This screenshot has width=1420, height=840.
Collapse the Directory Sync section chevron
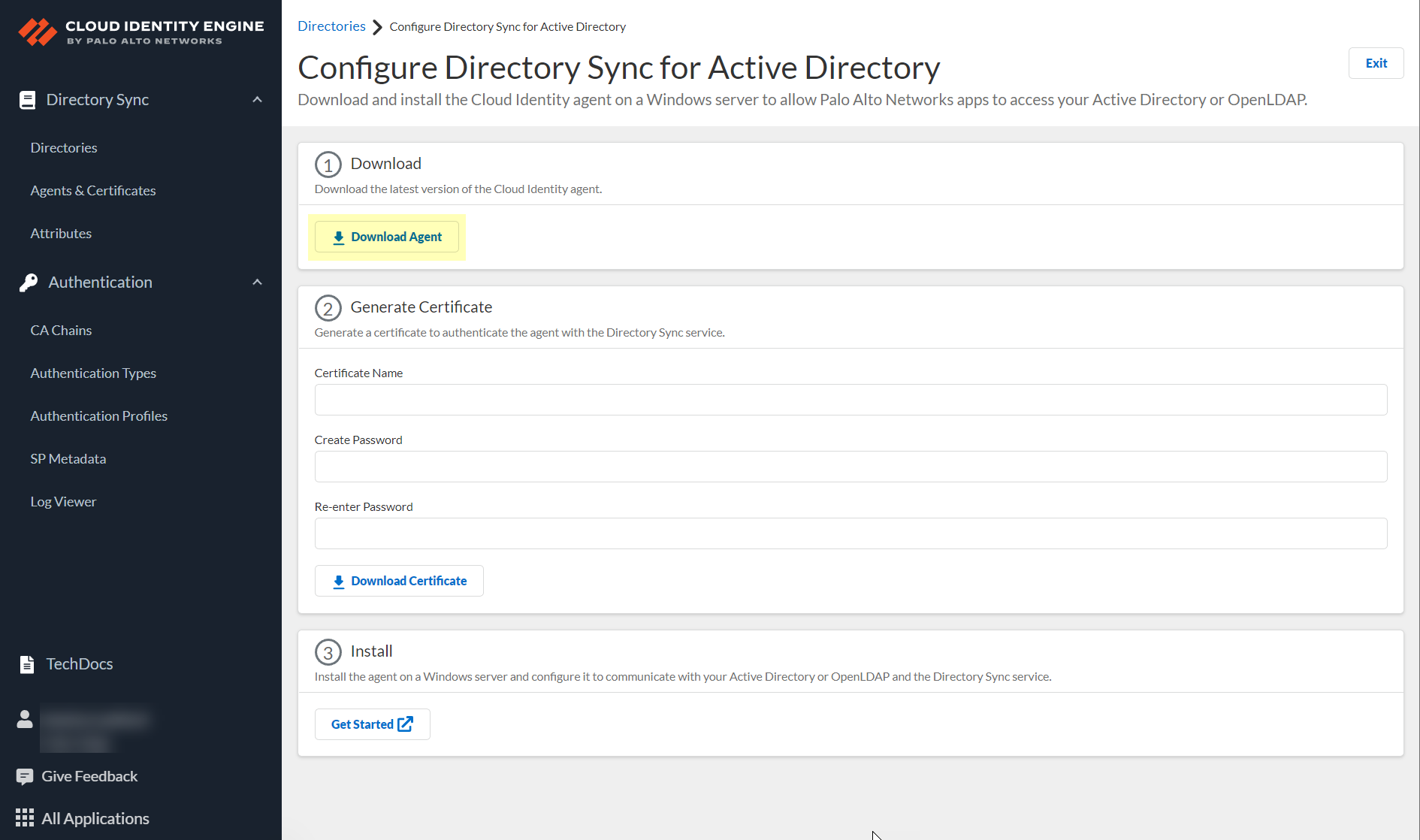click(257, 100)
